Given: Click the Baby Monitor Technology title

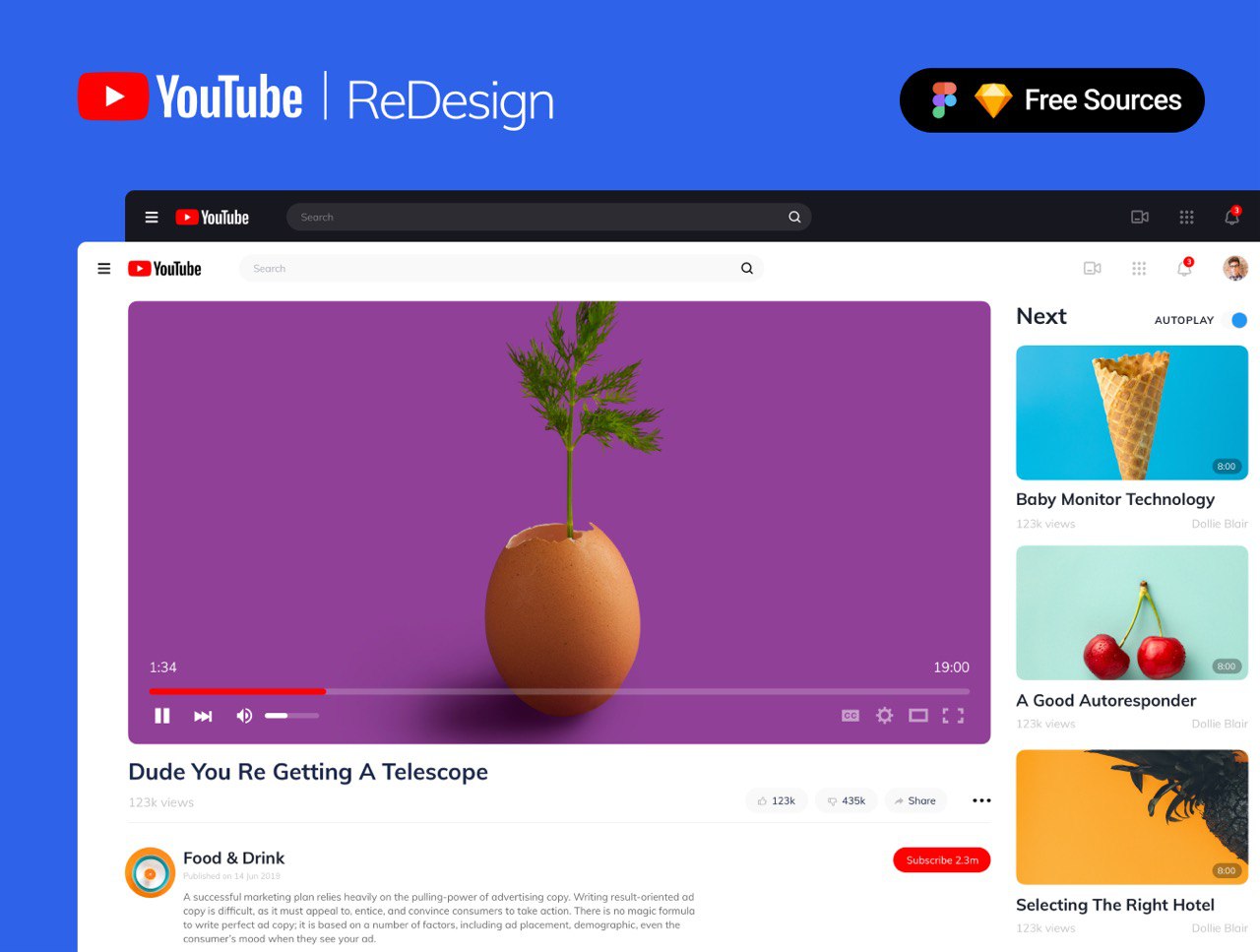Looking at the screenshot, I should (1115, 500).
